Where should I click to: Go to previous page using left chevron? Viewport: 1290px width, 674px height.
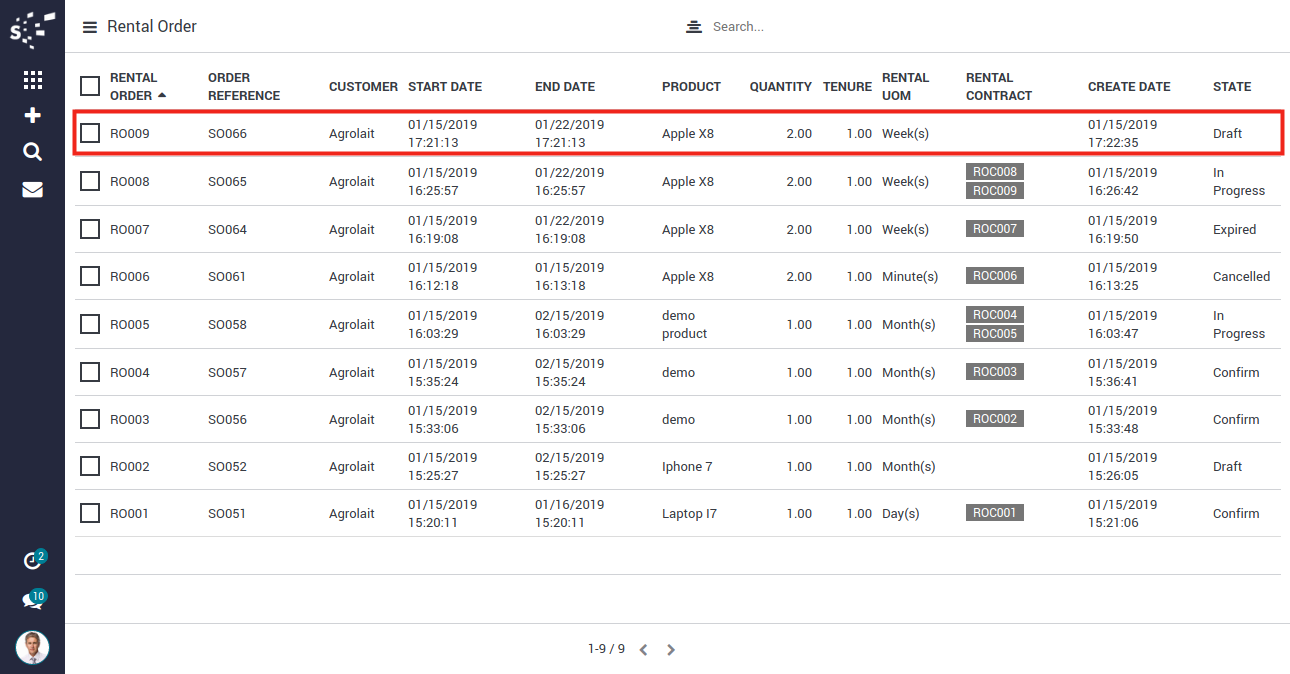pos(643,650)
